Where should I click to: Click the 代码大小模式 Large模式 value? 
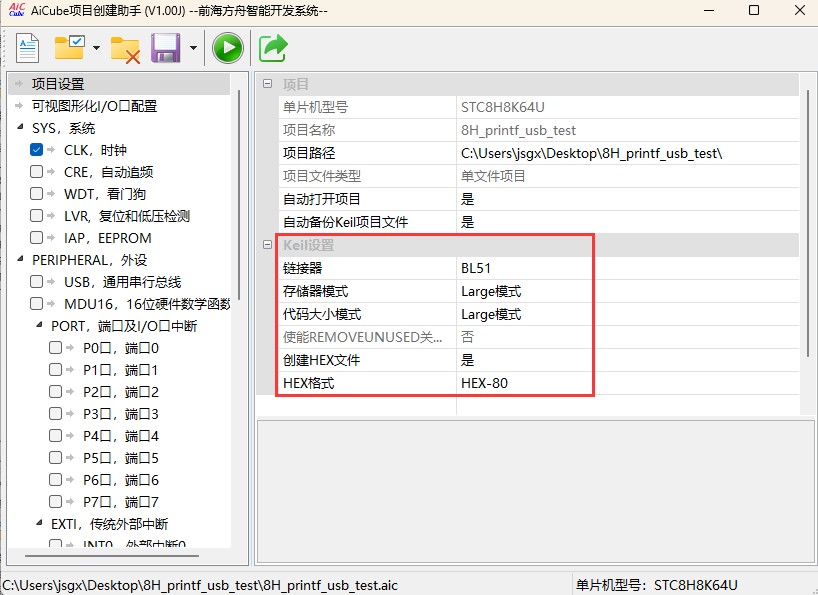(628, 314)
